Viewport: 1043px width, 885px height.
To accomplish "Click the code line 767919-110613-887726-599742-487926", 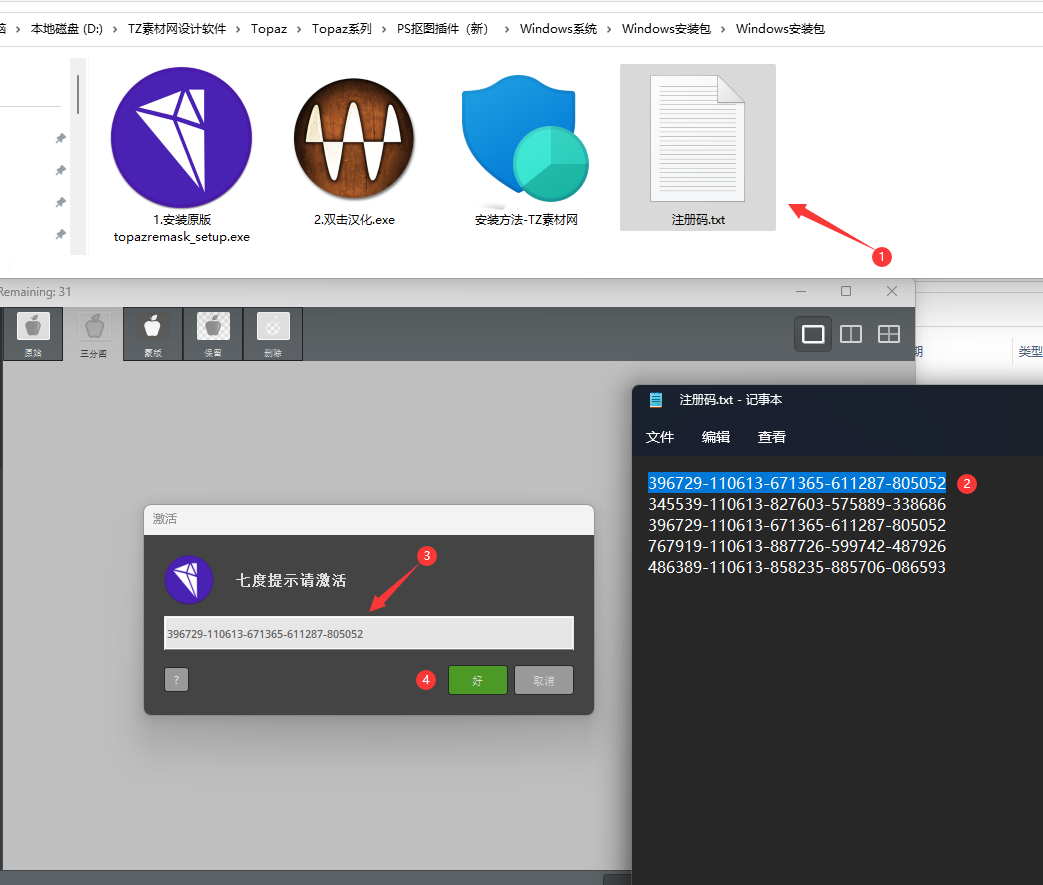I will click(x=797, y=546).
